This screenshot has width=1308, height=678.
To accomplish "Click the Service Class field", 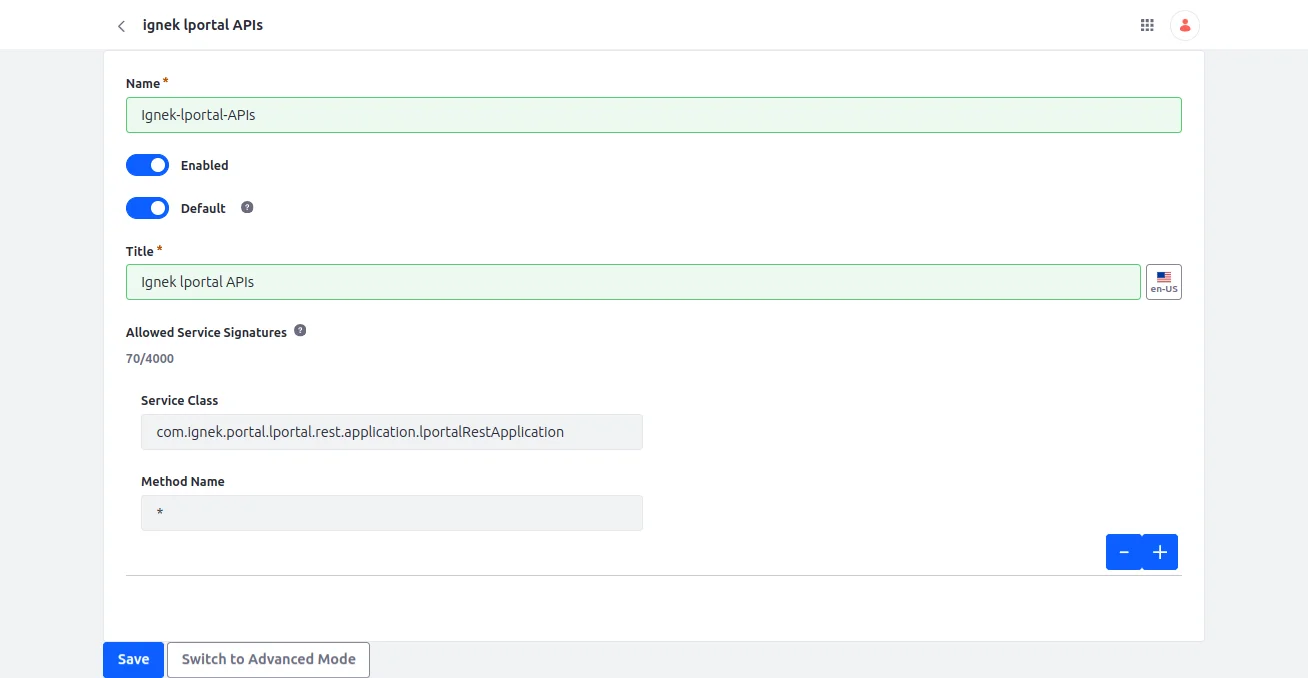I will (x=392, y=432).
